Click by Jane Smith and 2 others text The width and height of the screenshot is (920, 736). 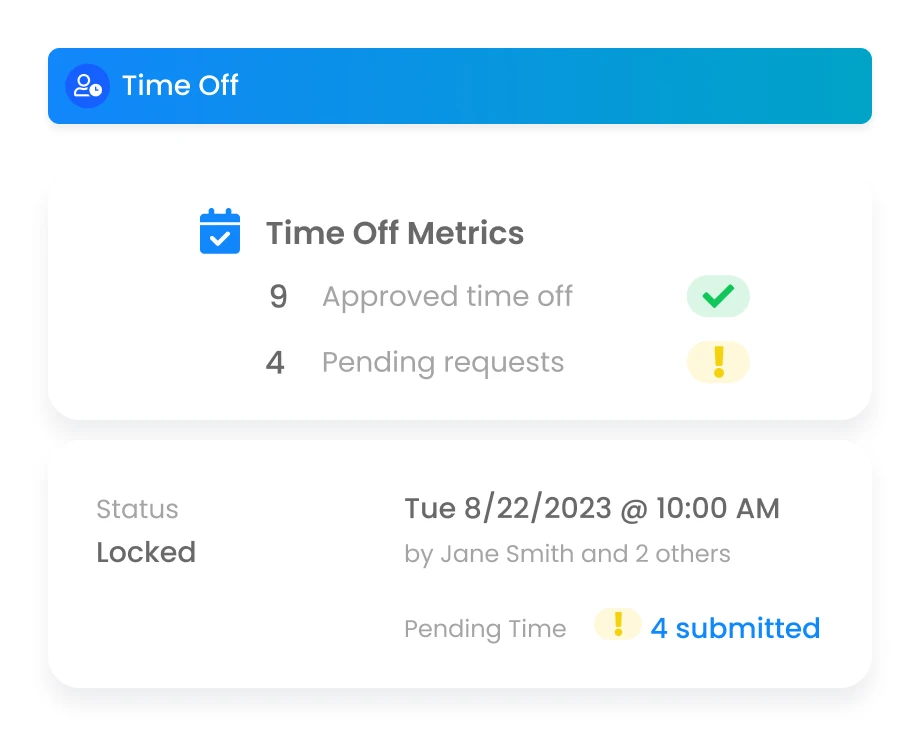pos(567,554)
